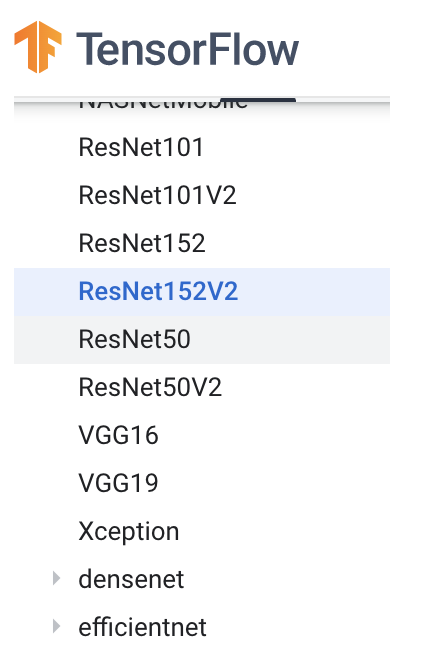Click the densenet module label
Screen dimensions: 437x656
point(131,579)
